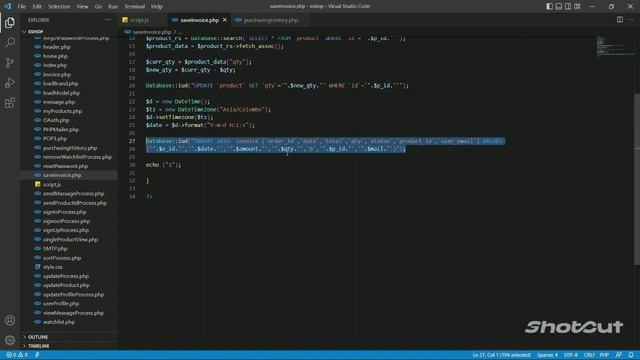Click the PHP language mode status entry
640x360 pixels.
tap(604, 355)
